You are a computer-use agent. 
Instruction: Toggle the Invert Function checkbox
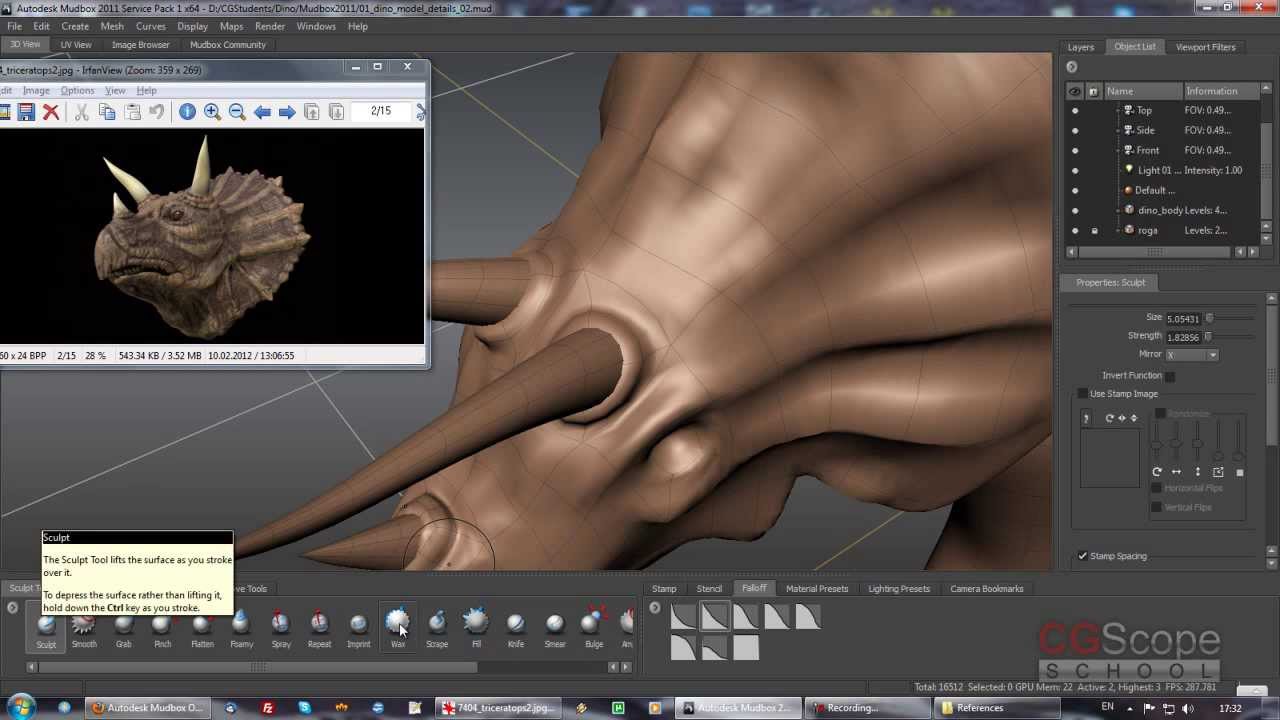tap(1170, 376)
